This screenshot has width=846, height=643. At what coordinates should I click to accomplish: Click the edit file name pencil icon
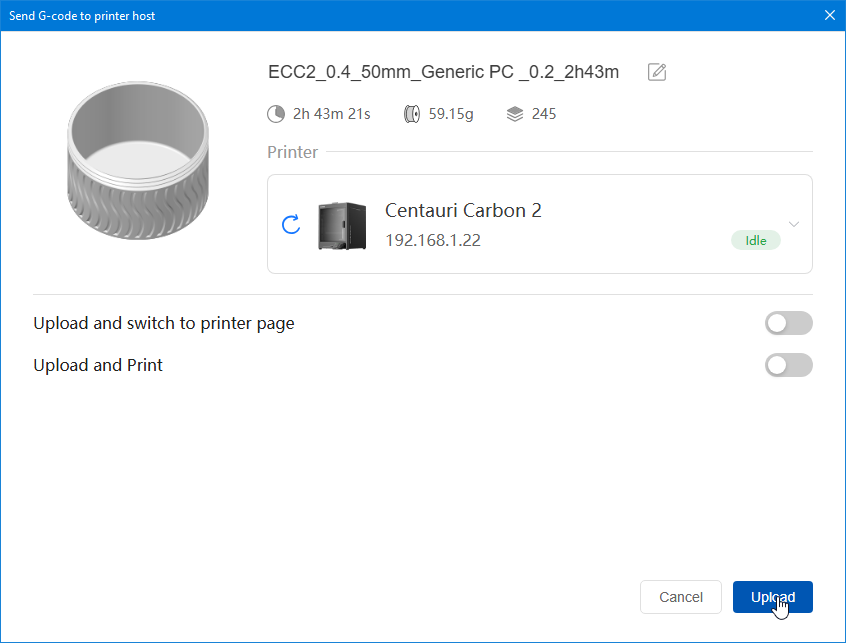tap(657, 72)
